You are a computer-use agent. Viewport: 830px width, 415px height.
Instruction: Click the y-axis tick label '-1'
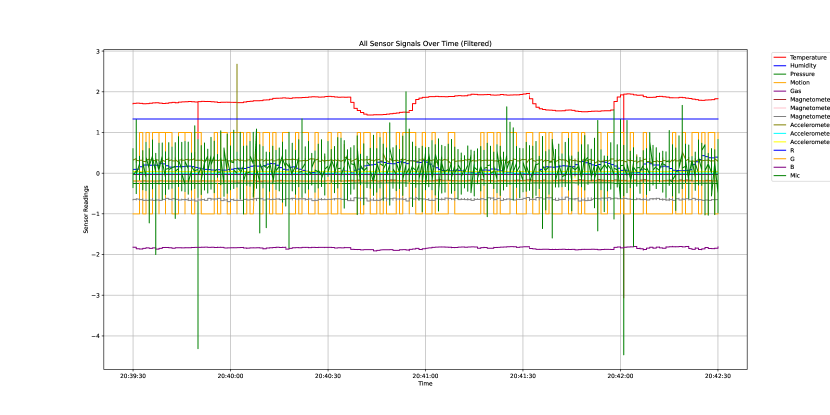[96, 214]
